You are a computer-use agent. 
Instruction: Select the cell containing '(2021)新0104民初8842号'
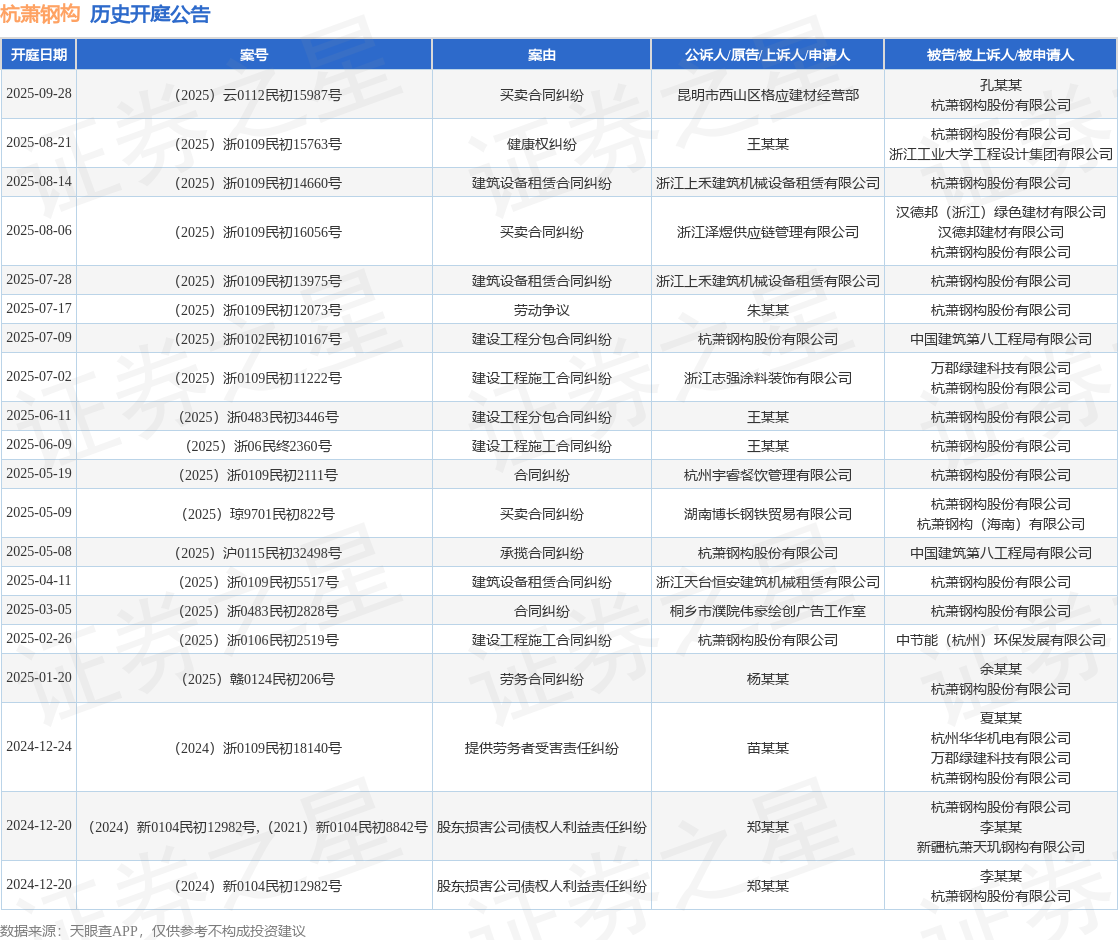point(254,827)
